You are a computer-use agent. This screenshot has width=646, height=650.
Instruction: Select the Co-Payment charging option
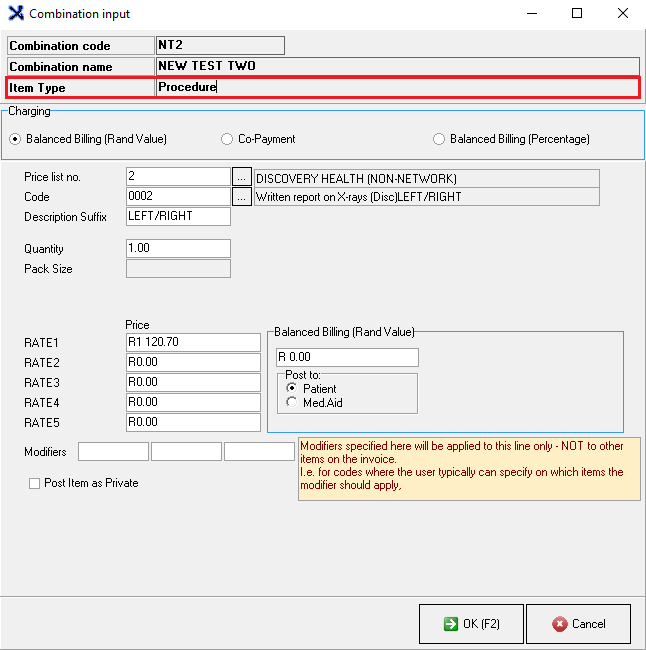tap(227, 139)
